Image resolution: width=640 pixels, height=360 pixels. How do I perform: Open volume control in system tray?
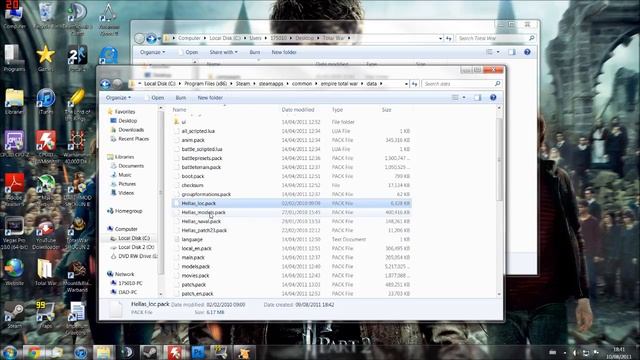pos(574,353)
